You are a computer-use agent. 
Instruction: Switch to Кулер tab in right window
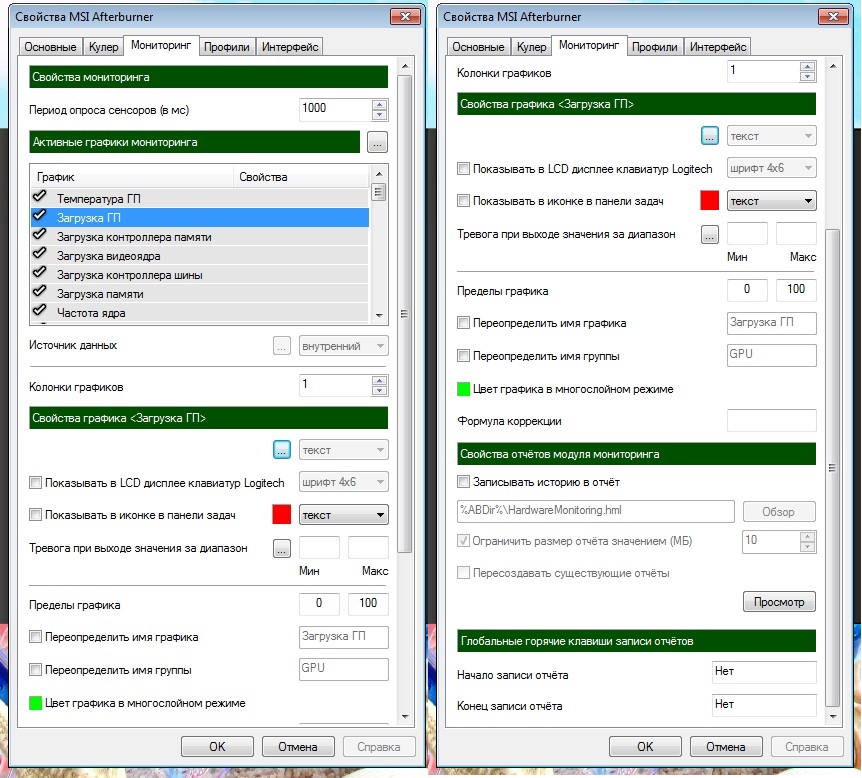(532, 47)
